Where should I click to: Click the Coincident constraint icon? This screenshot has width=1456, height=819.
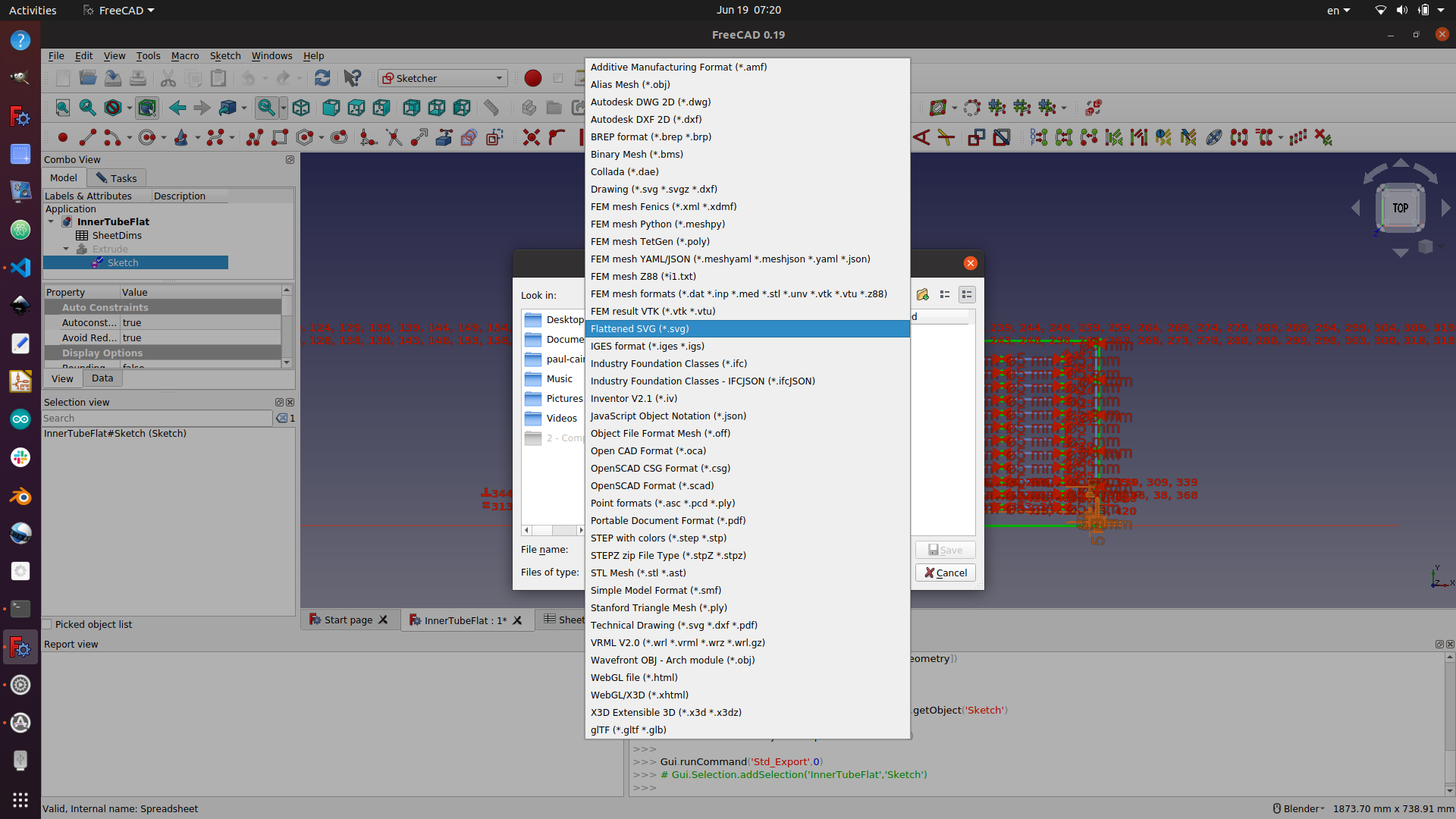tap(532, 137)
